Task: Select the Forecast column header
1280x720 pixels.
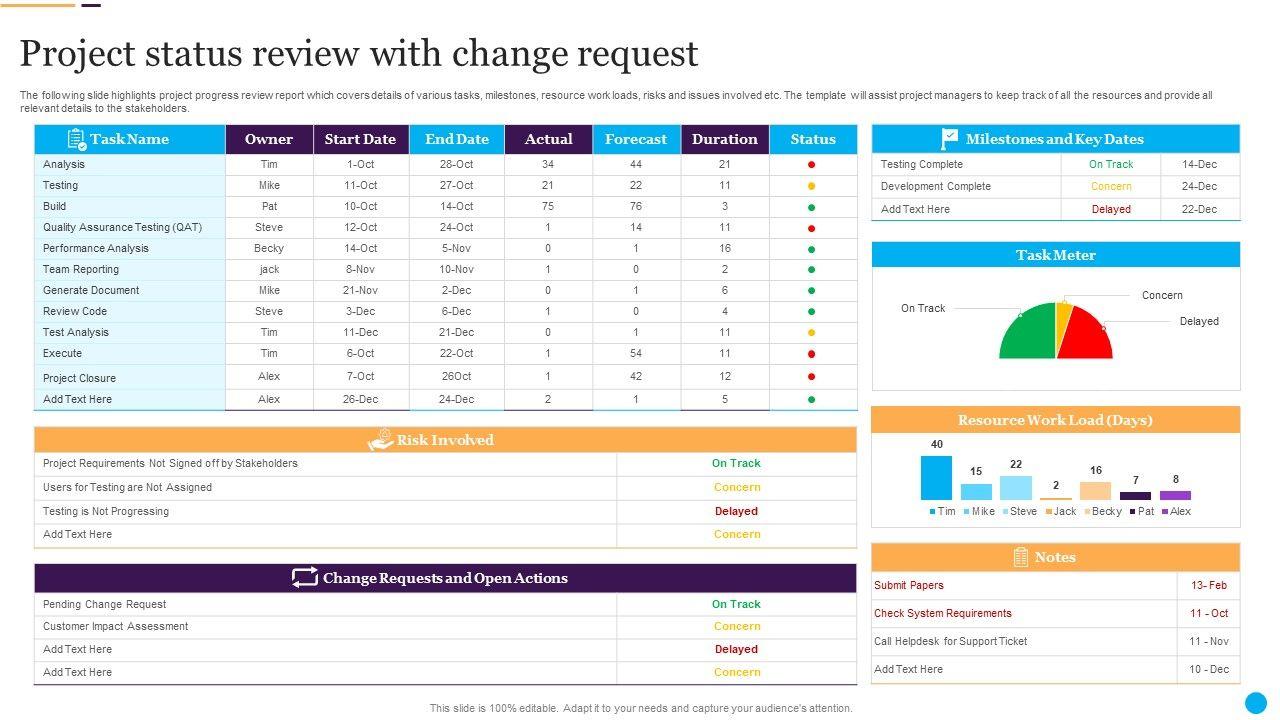Action: (636, 139)
